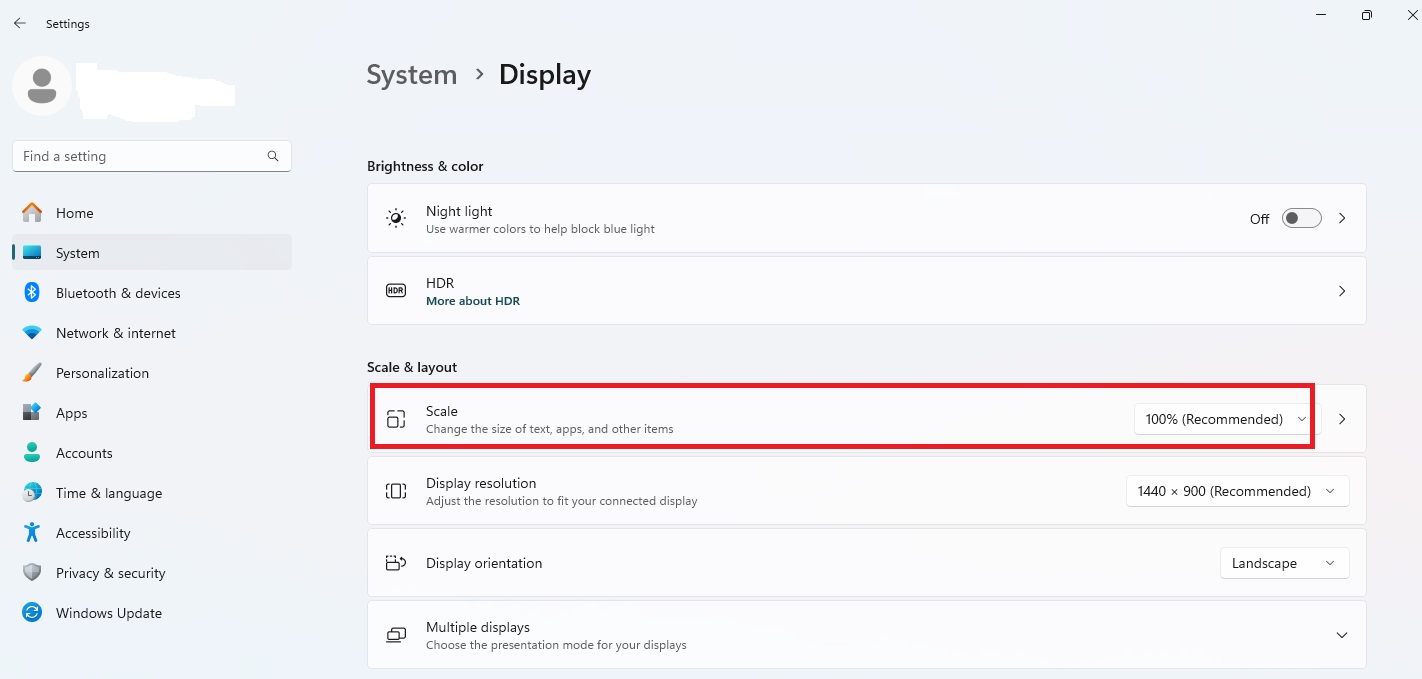
Task: Click the Network wifi icon in sidebar
Action: click(32, 333)
